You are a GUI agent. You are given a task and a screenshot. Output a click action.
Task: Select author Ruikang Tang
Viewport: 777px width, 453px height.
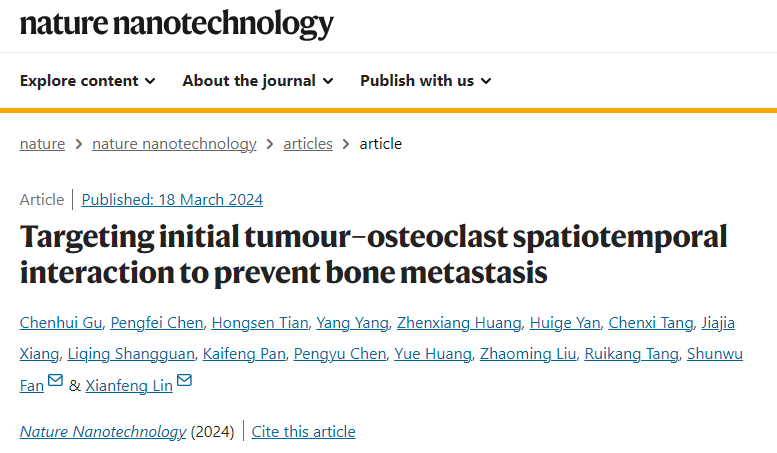coord(631,354)
